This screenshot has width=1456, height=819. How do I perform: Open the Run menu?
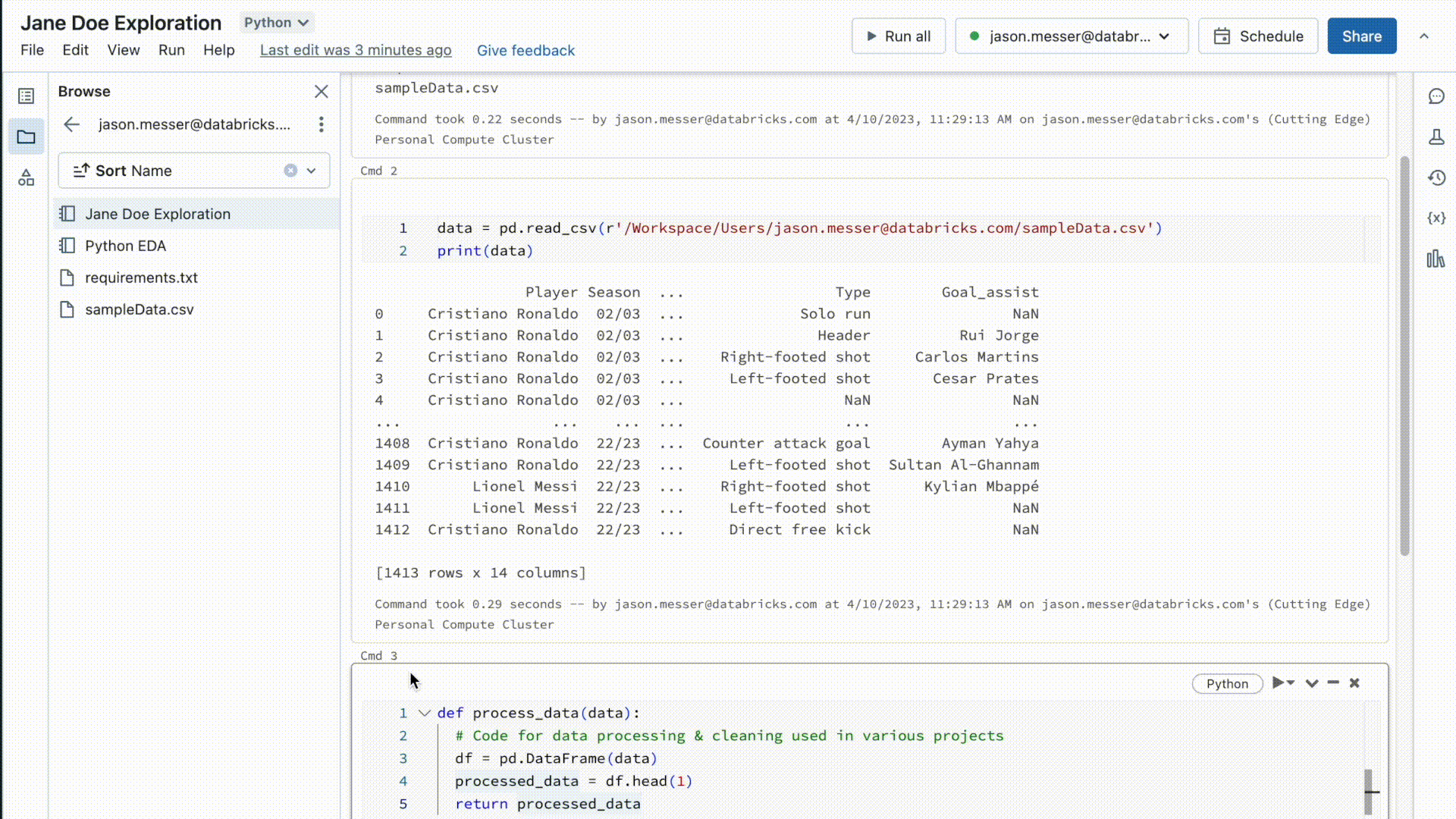coord(171,50)
